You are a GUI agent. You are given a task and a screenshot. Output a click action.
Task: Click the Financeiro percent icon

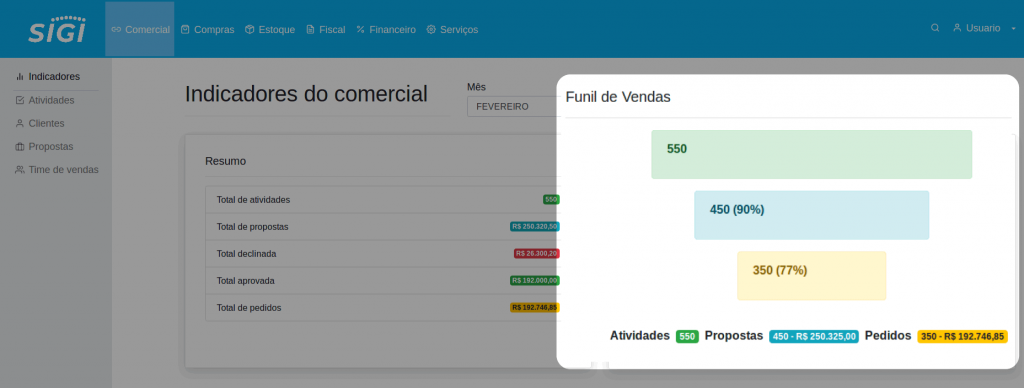[x=360, y=29]
